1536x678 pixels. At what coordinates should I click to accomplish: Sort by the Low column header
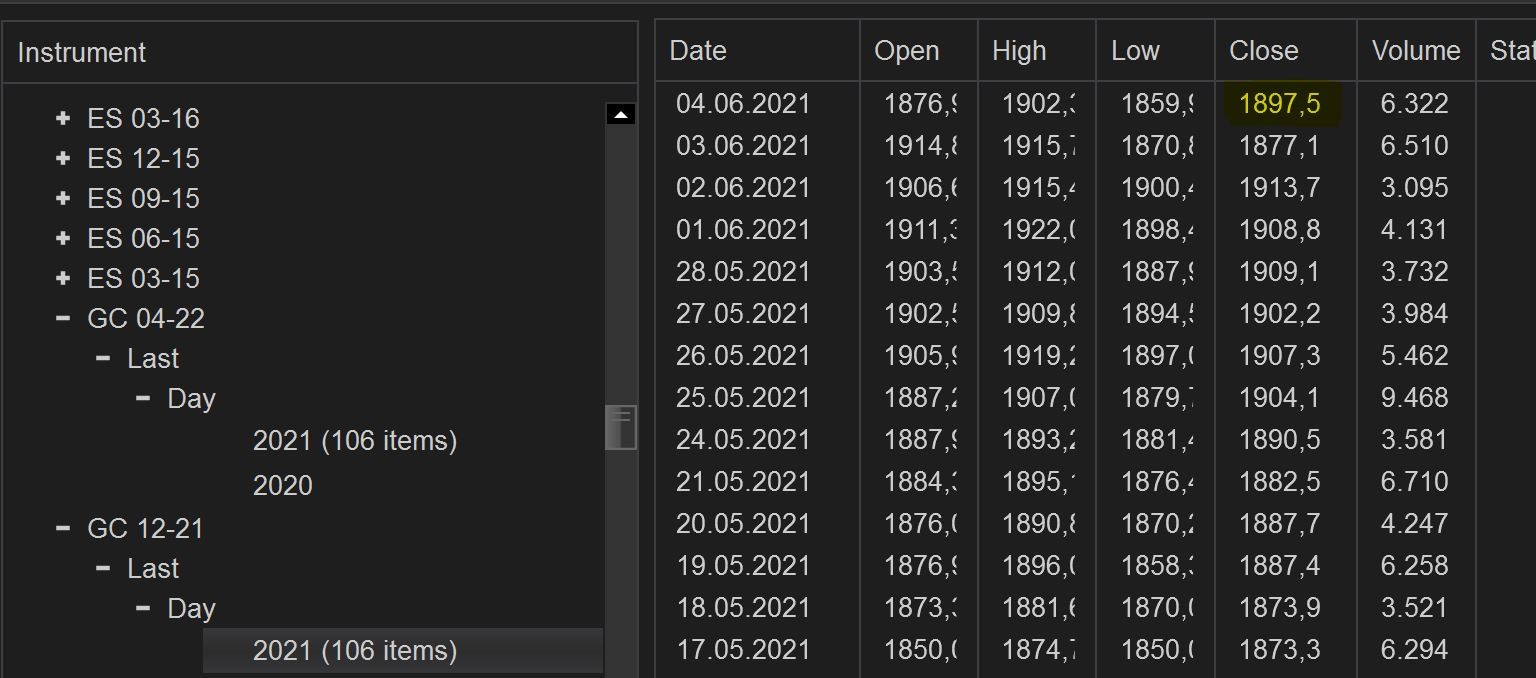1156,51
